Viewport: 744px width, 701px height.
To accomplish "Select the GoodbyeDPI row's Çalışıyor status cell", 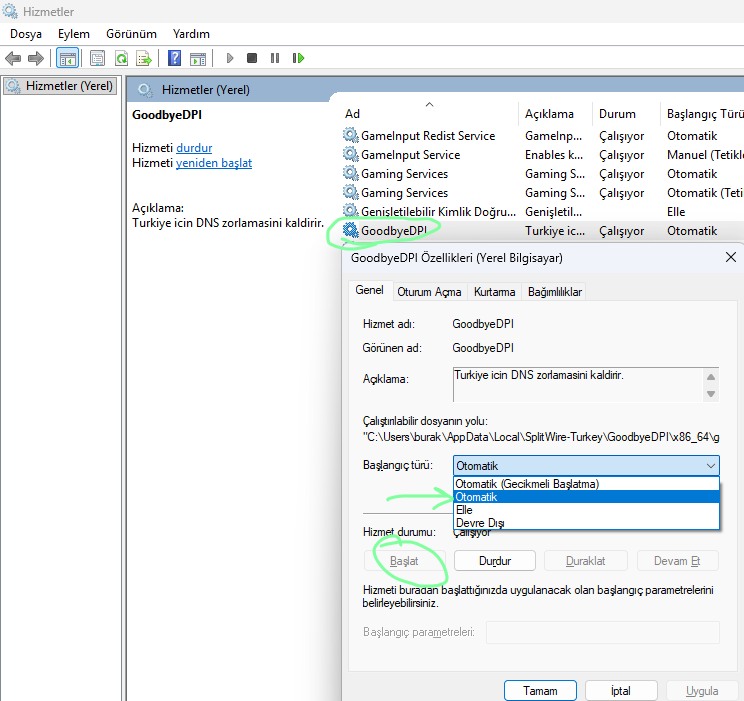I will point(622,231).
